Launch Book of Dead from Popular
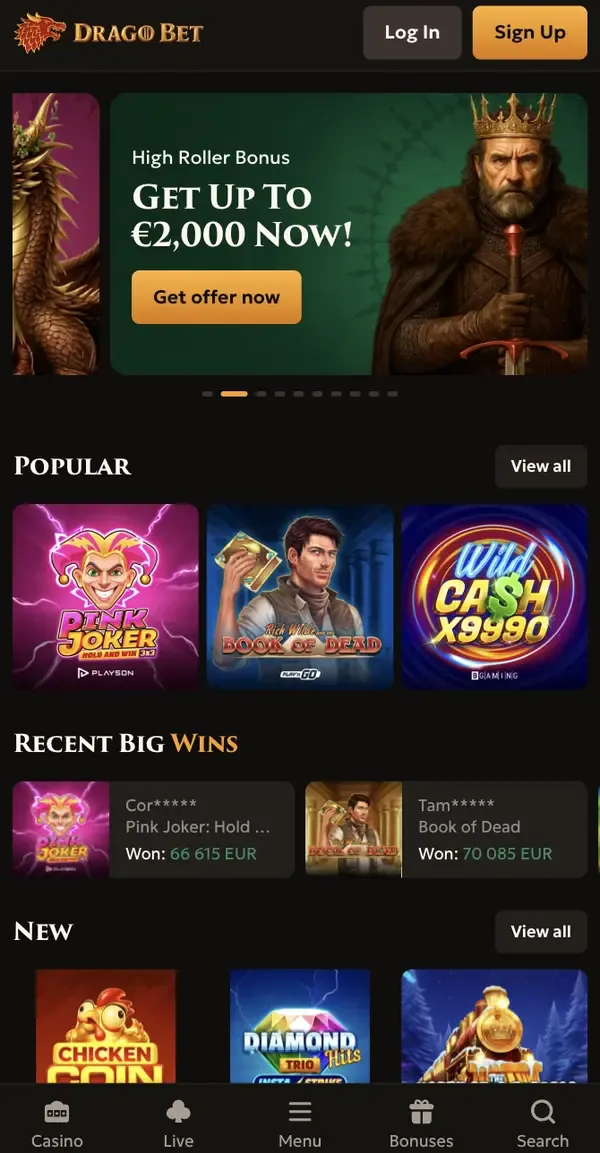 [x=300, y=596]
